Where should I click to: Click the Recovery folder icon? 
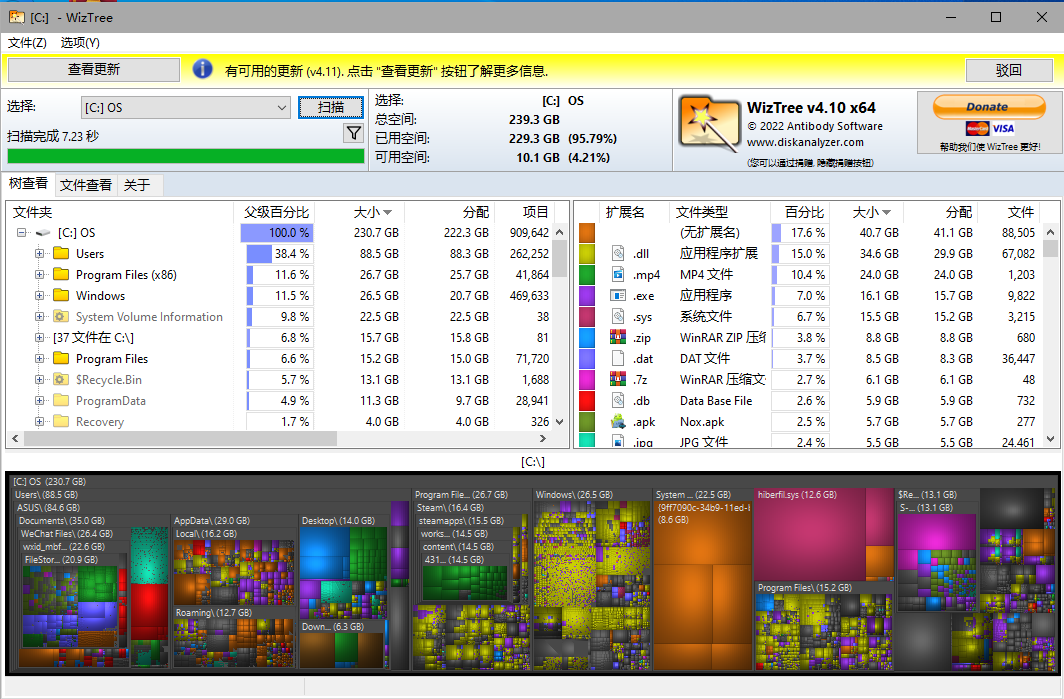click(61, 421)
